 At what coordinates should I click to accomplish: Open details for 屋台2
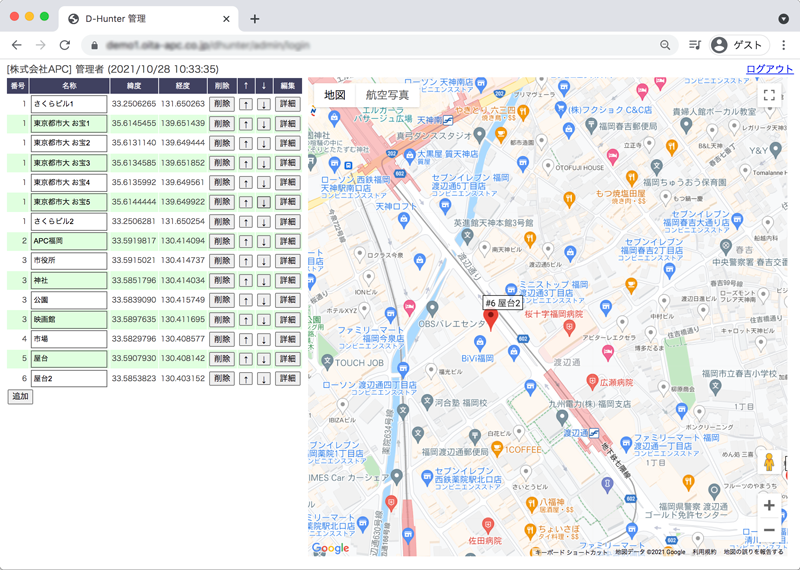(x=288, y=379)
